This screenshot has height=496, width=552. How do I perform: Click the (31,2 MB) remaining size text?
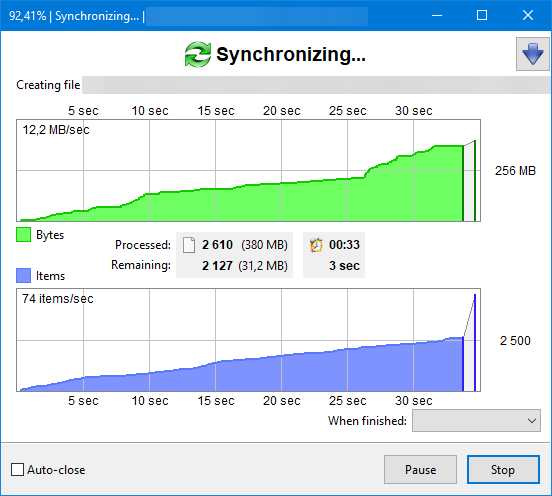pos(263,266)
